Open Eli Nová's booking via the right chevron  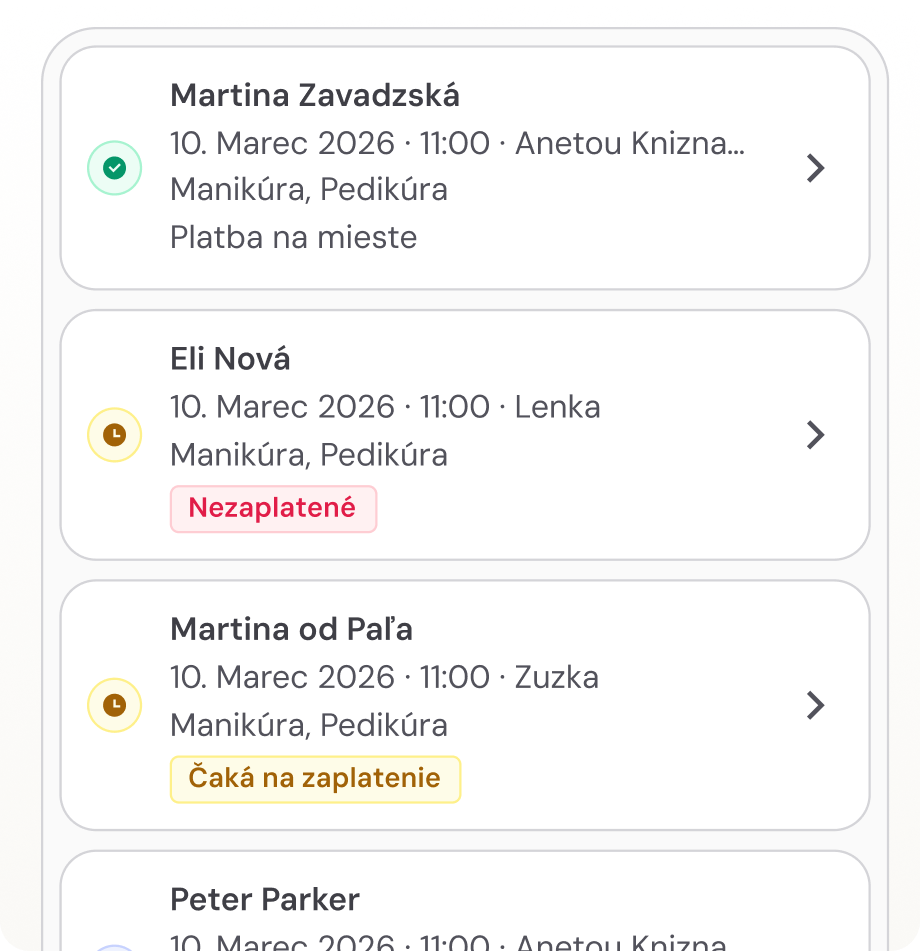click(816, 435)
